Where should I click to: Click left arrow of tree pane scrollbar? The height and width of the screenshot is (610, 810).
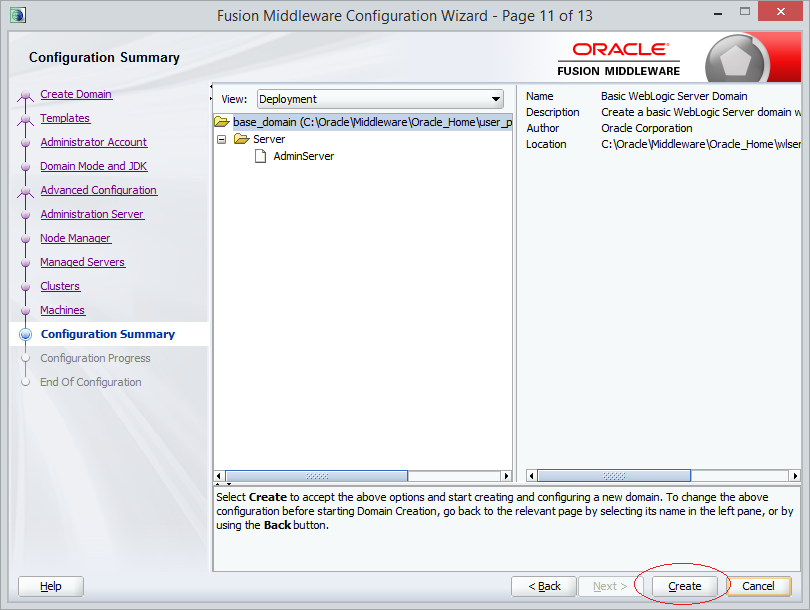[x=219, y=476]
